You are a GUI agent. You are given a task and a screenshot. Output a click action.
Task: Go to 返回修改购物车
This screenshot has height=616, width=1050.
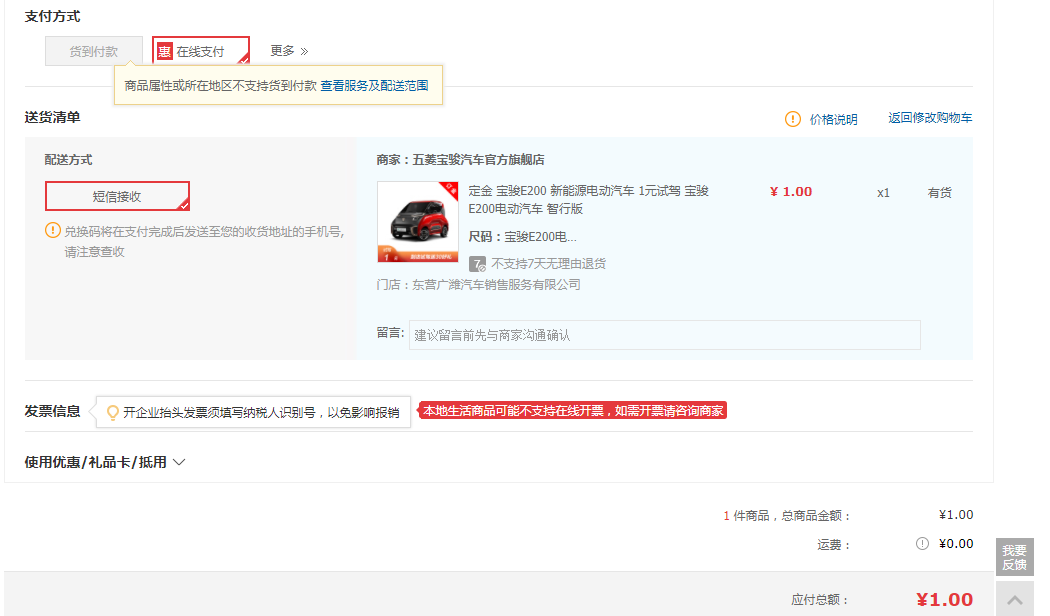(x=930, y=118)
